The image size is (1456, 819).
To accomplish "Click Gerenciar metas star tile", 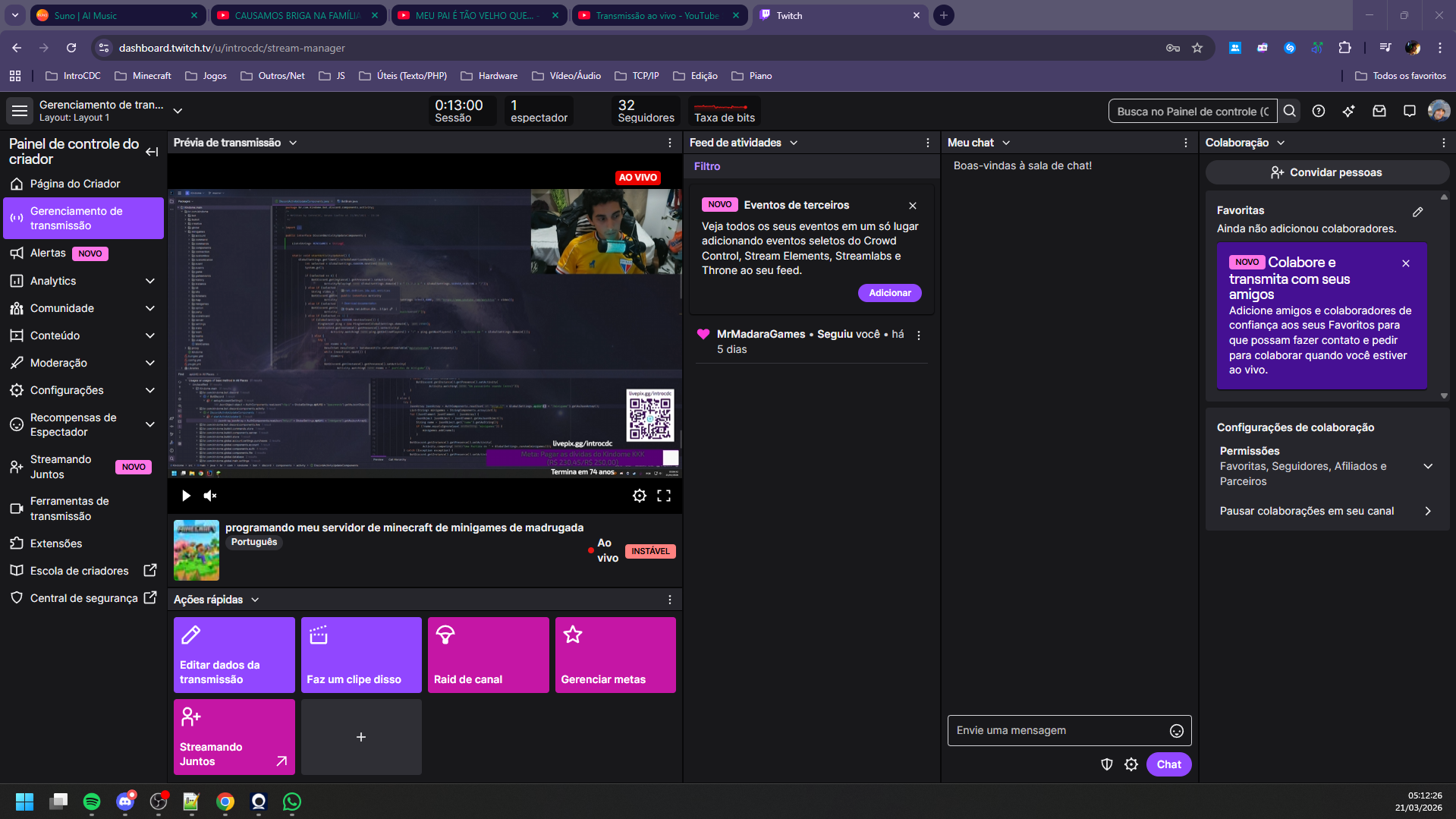I will [x=615, y=654].
